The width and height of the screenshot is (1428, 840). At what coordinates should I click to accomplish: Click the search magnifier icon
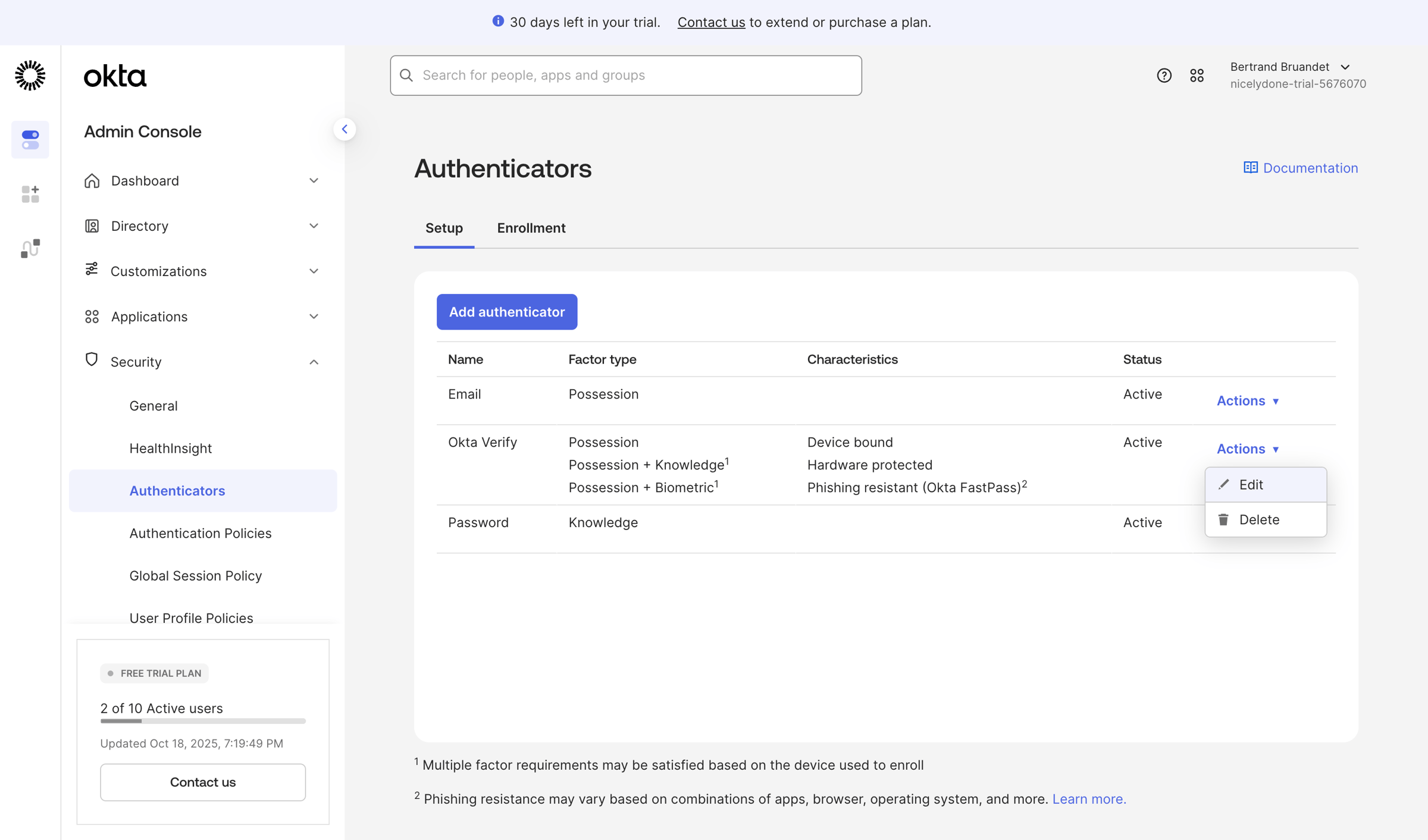(x=406, y=75)
